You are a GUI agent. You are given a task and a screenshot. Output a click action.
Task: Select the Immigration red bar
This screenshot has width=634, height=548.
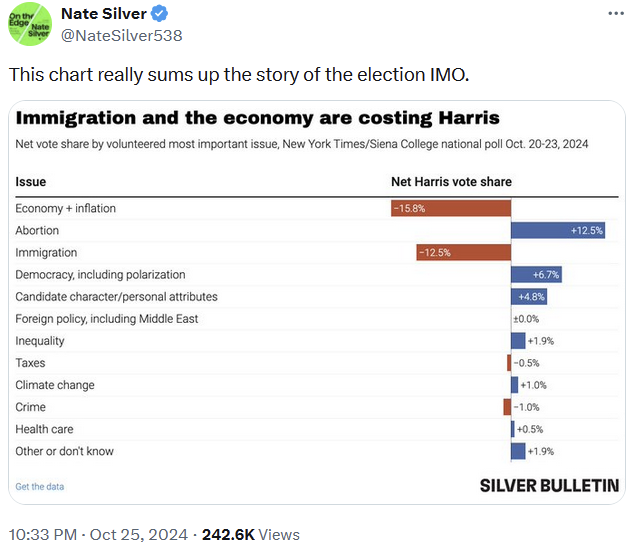coord(463,252)
